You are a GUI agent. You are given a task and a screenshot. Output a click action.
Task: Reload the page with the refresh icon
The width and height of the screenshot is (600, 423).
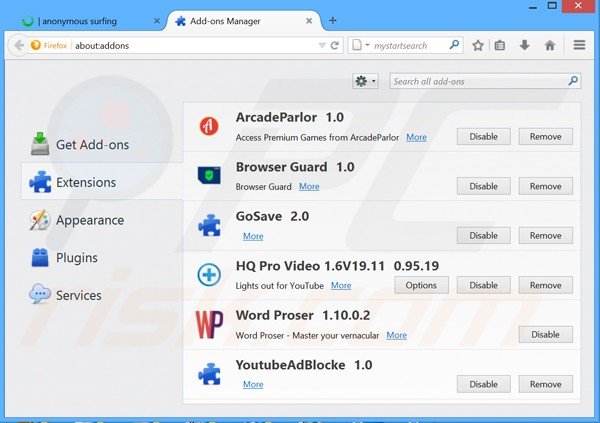[334, 46]
